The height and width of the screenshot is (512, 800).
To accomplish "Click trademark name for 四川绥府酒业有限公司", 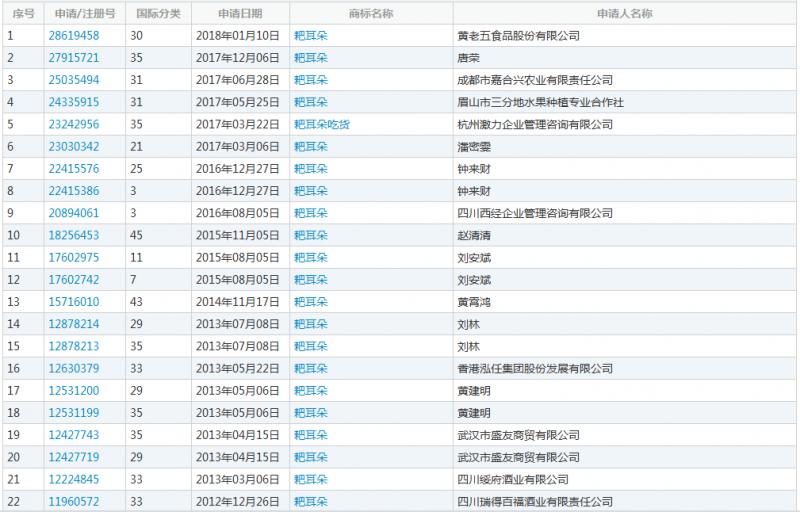I will point(310,479).
